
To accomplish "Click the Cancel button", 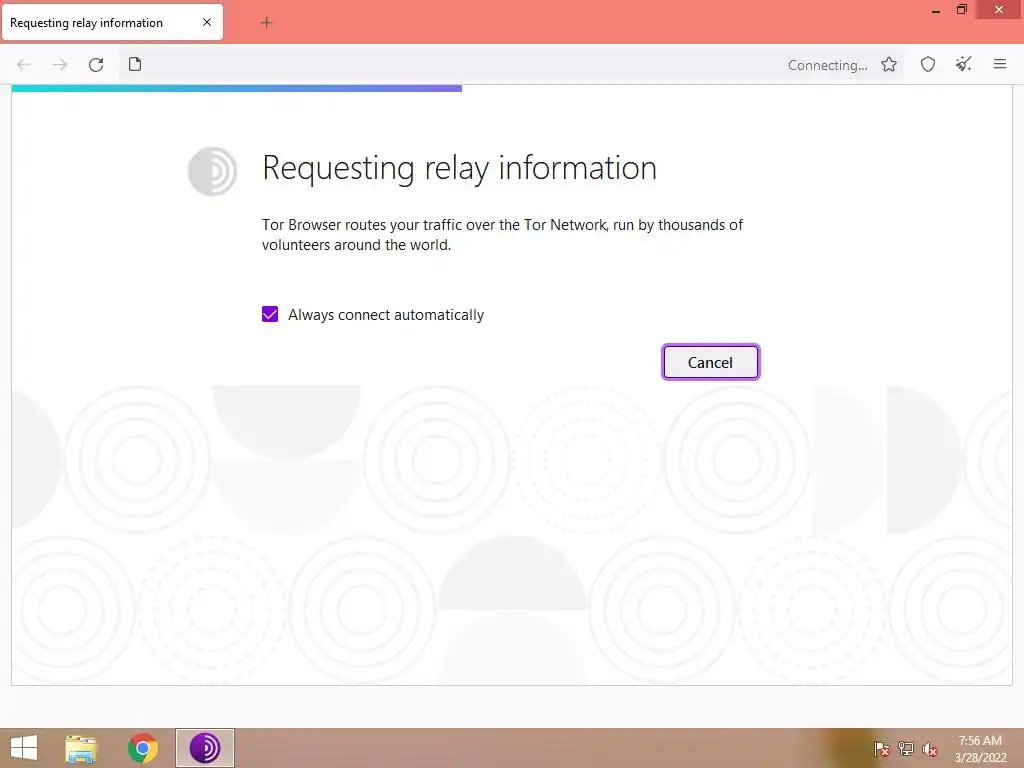I will [x=711, y=362].
